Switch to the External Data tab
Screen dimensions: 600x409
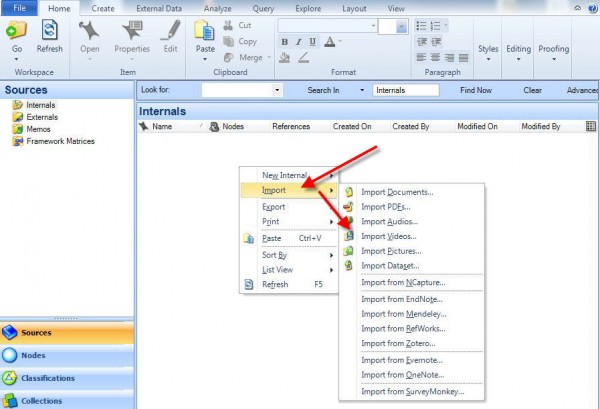coord(159,8)
